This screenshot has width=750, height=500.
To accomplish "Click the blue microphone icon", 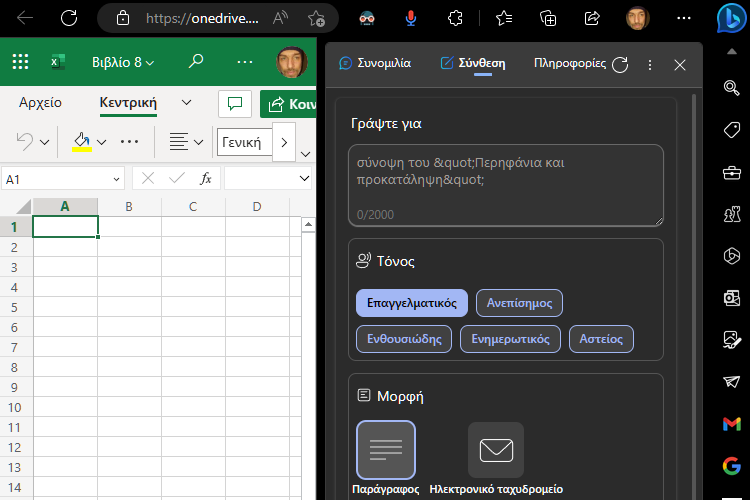I will (x=410, y=18).
